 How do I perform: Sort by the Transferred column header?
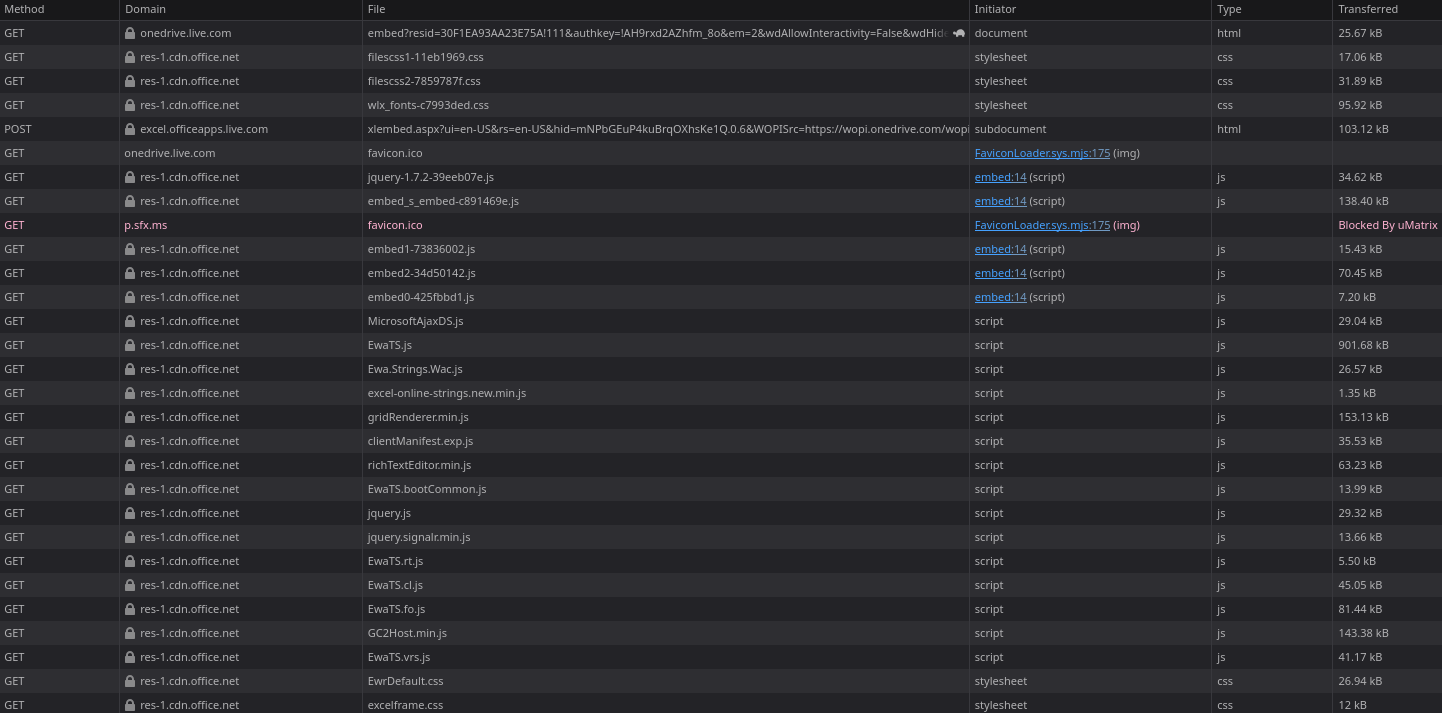coord(1367,9)
